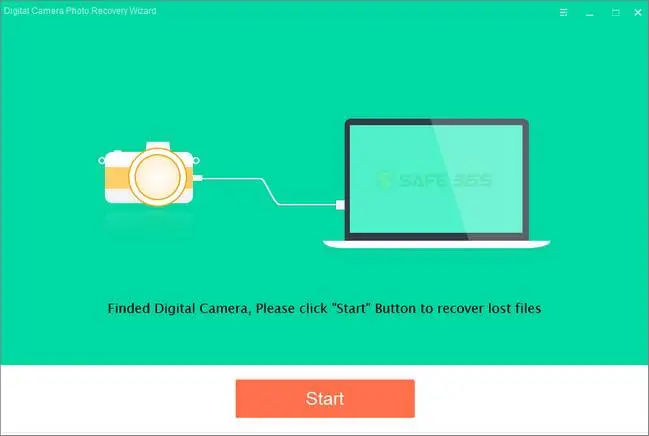Minimize the Photo Recovery Wizard window
The width and height of the screenshot is (649, 436).
coord(590,14)
